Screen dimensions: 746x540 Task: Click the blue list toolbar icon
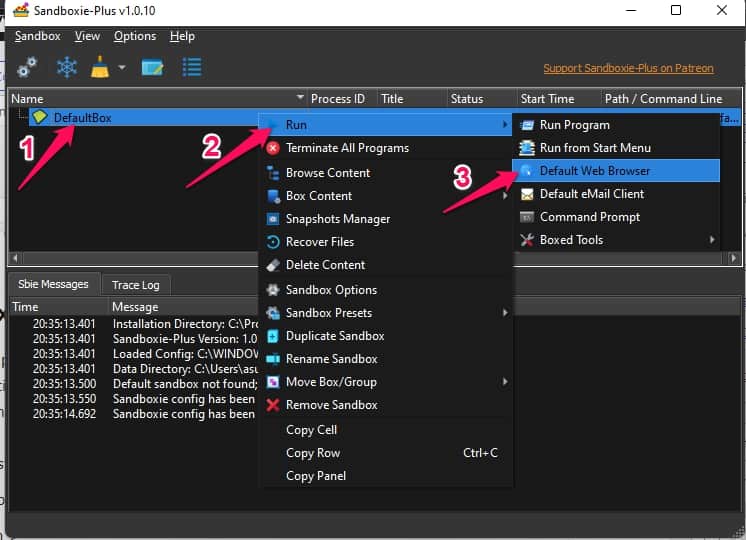tap(192, 67)
